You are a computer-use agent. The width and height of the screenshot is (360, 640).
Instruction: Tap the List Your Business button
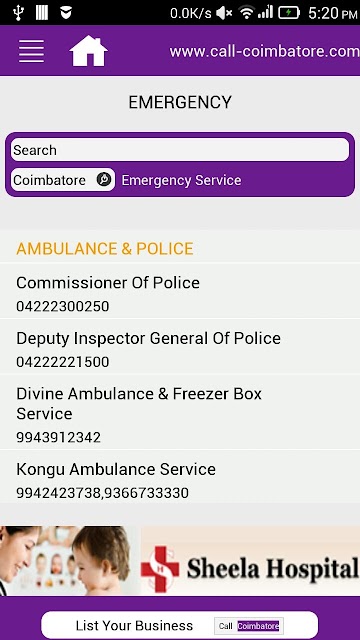click(180, 625)
